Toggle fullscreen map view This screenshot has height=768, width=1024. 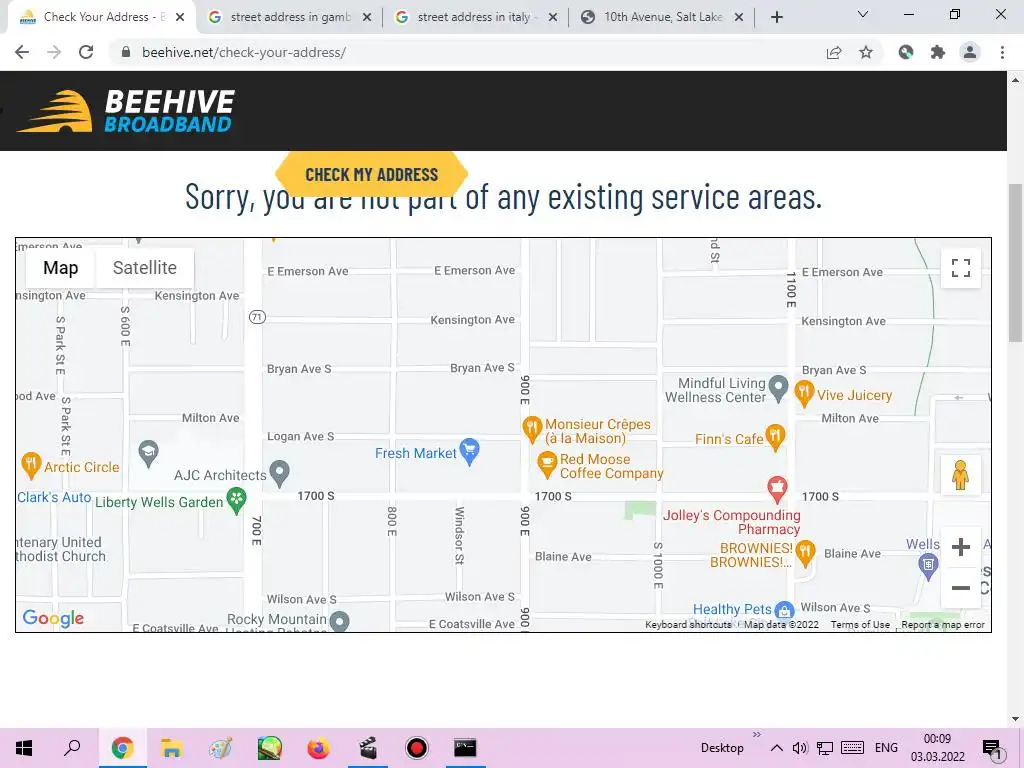(961, 268)
